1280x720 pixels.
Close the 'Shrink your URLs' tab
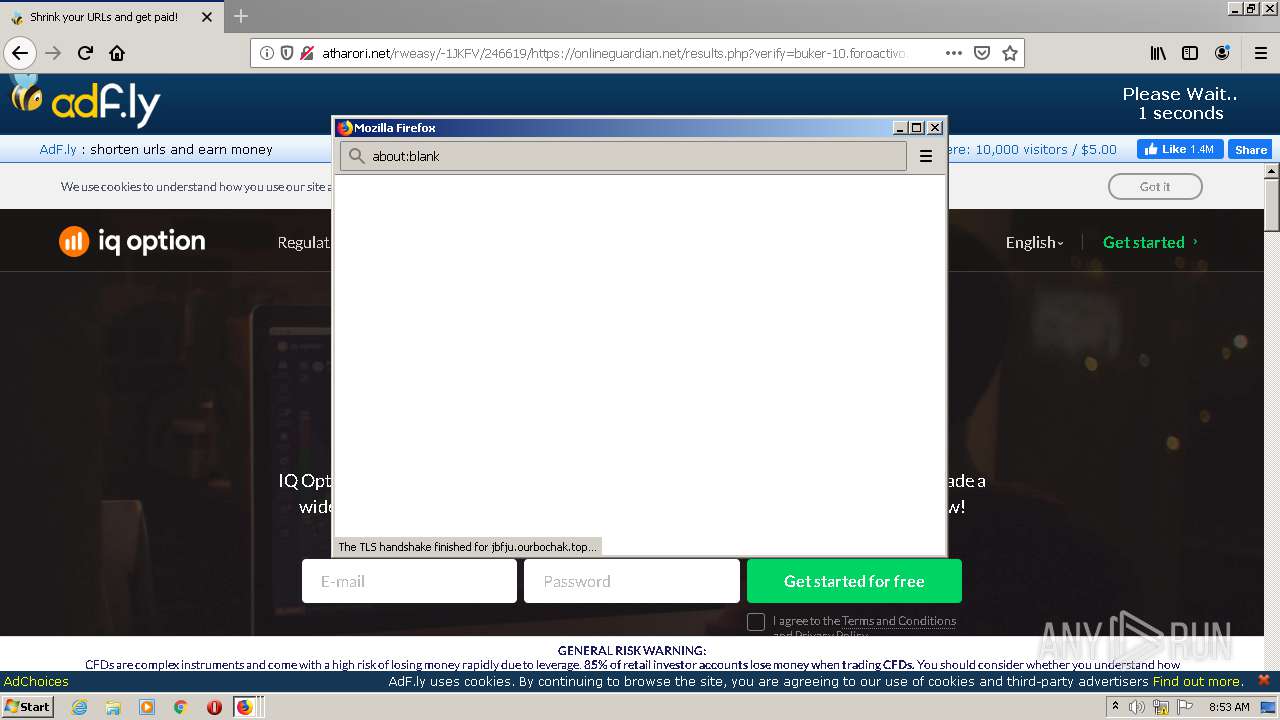[x=207, y=17]
